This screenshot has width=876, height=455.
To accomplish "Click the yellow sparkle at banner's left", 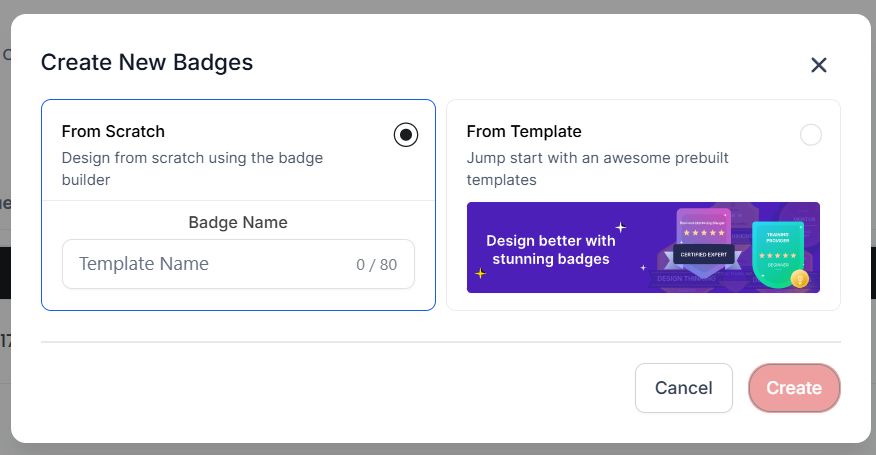I will point(480,273).
